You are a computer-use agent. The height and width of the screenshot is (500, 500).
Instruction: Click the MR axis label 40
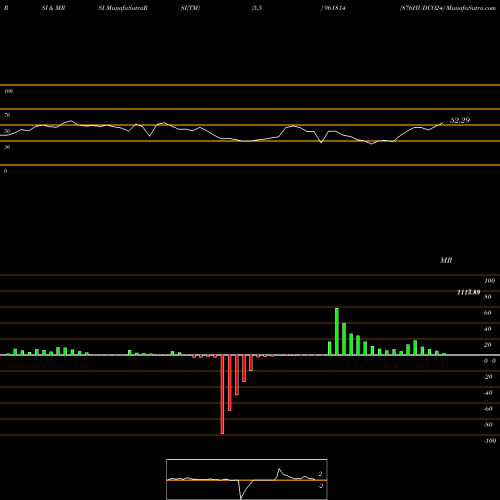point(487,329)
